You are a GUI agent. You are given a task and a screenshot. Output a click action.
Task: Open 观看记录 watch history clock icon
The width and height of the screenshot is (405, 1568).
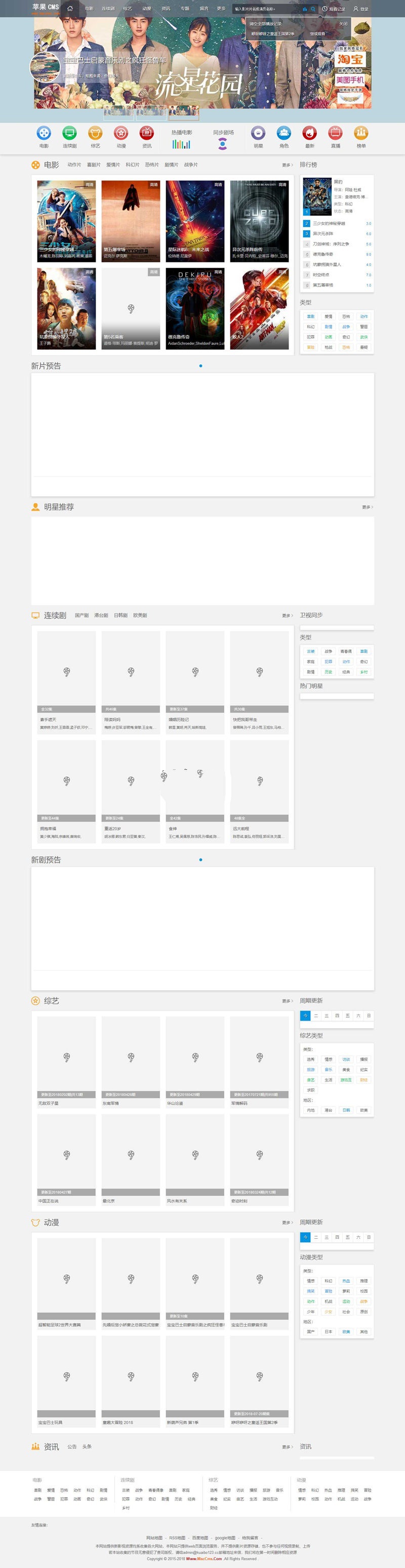tap(325, 9)
